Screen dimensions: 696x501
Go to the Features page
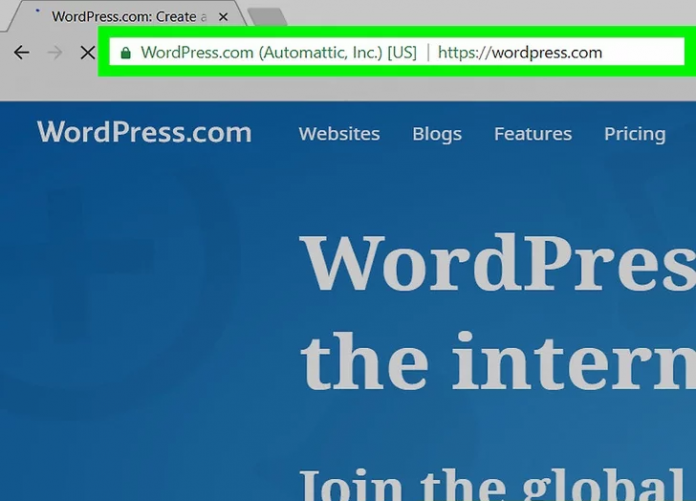pyautogui.click(x=533, y=134)
